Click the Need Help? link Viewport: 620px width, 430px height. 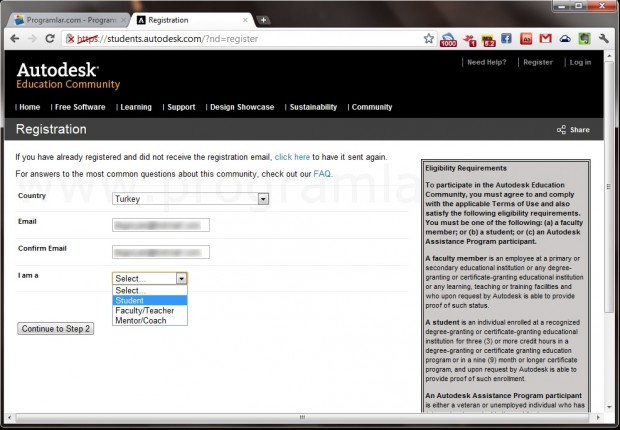pyautogui.click(x=487, y=62)
